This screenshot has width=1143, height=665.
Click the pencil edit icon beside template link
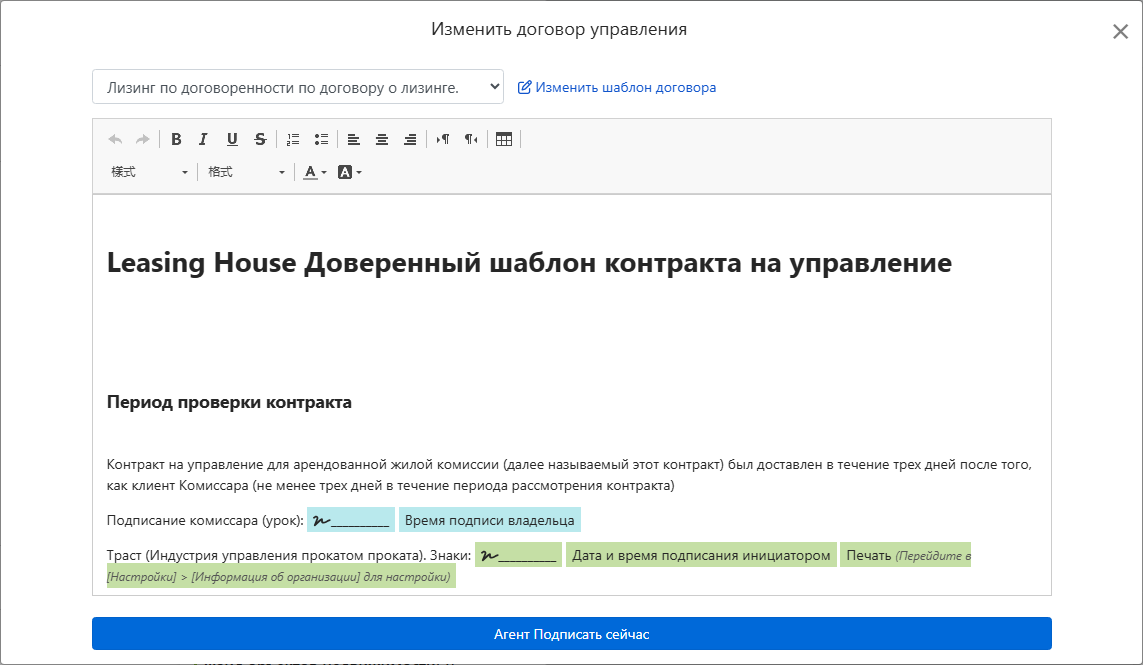[x=524, y=88]
